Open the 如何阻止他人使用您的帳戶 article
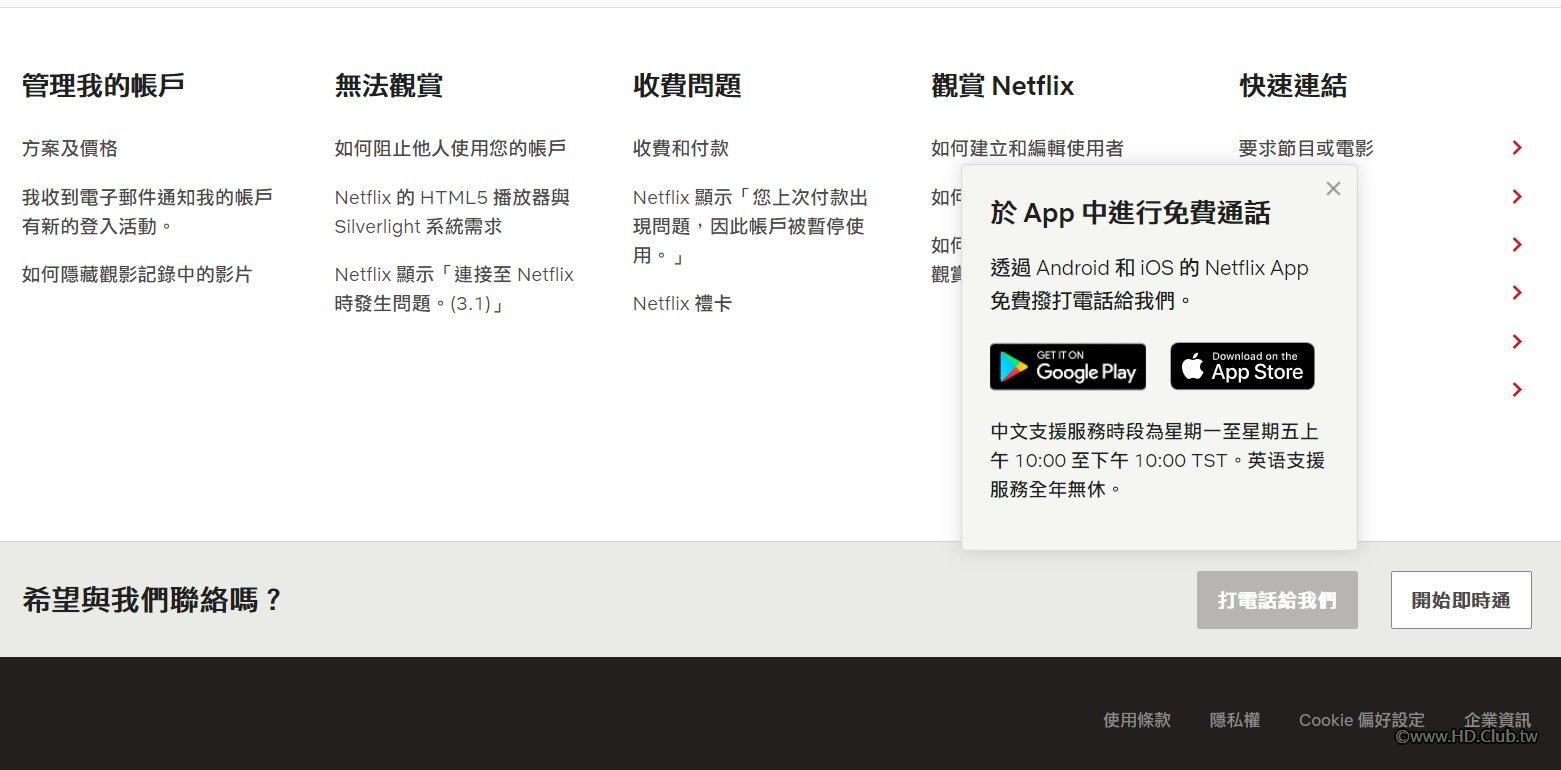 (x=451, y=148)
